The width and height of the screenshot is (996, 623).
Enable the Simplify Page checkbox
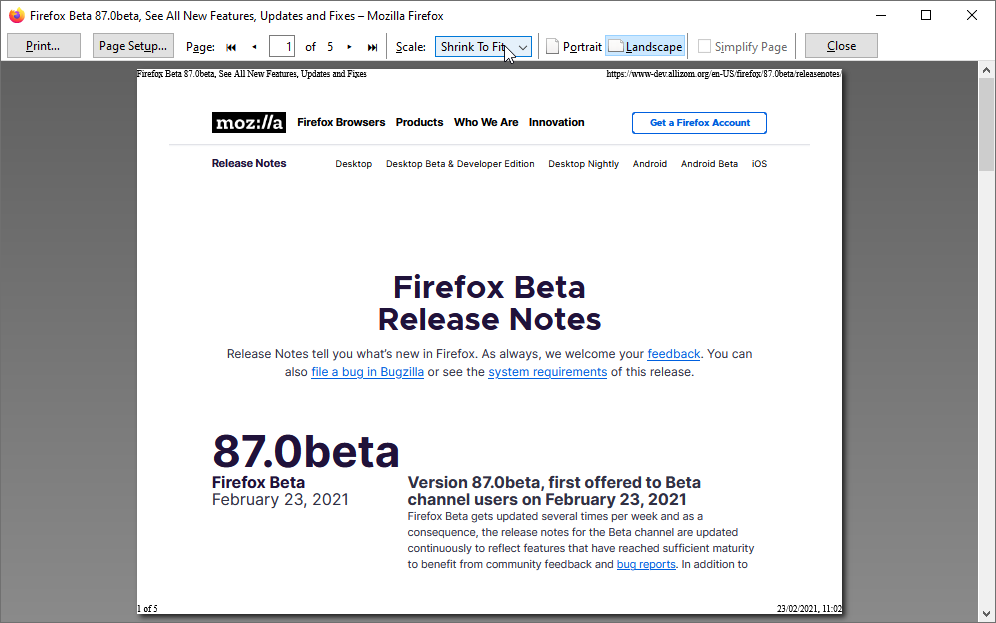(706, 47)
